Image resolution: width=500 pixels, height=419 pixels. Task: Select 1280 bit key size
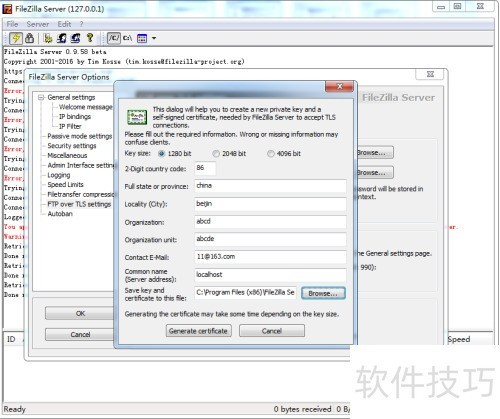162,154
